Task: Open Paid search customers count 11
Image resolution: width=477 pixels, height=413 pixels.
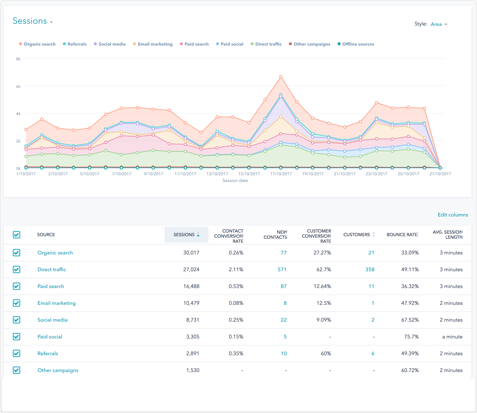Action: tap(371, 286)
